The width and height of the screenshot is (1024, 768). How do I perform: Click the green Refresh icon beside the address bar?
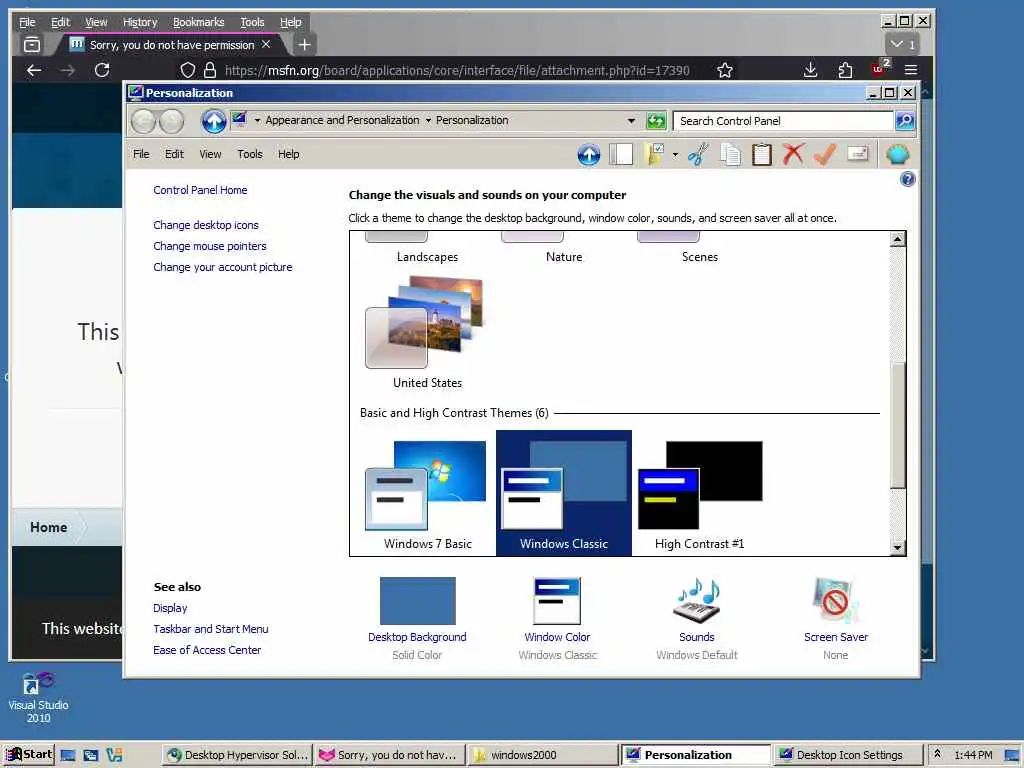[656, 121]
